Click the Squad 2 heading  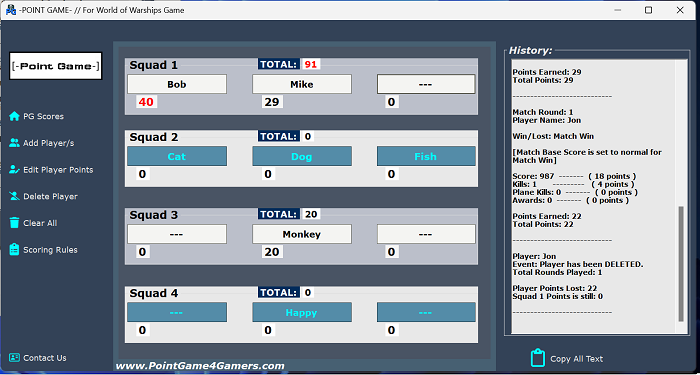coord(154,137)
